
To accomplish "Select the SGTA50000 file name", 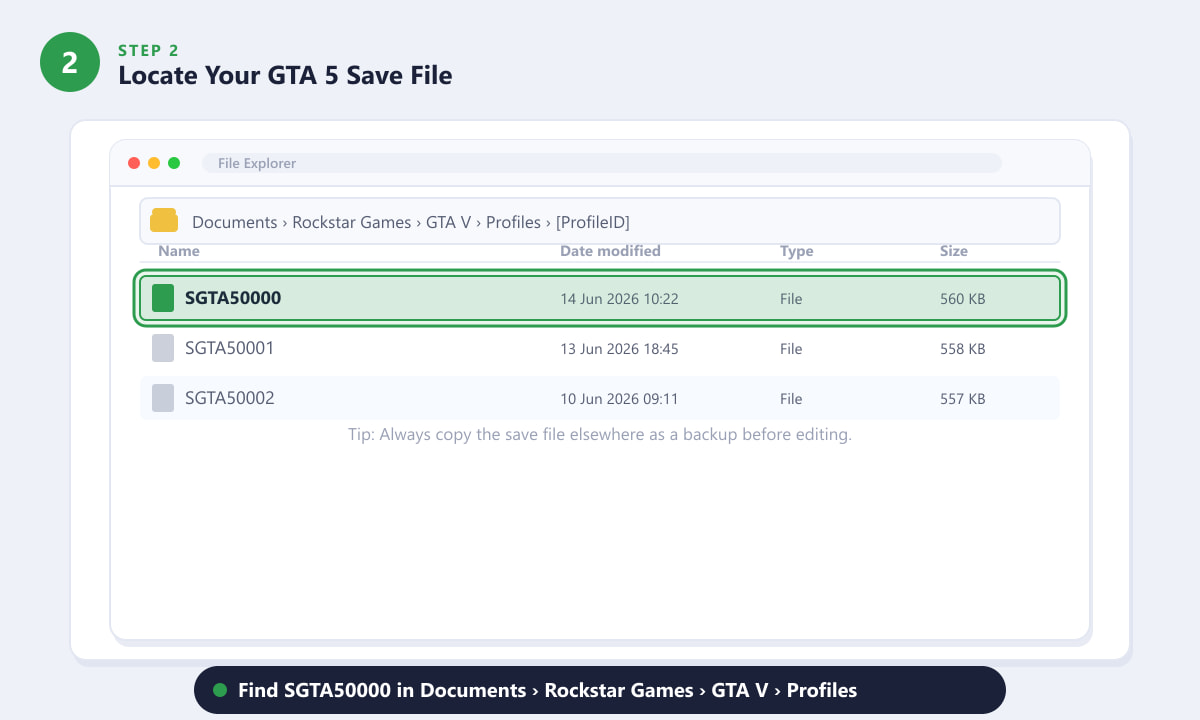I will point(233,298).
